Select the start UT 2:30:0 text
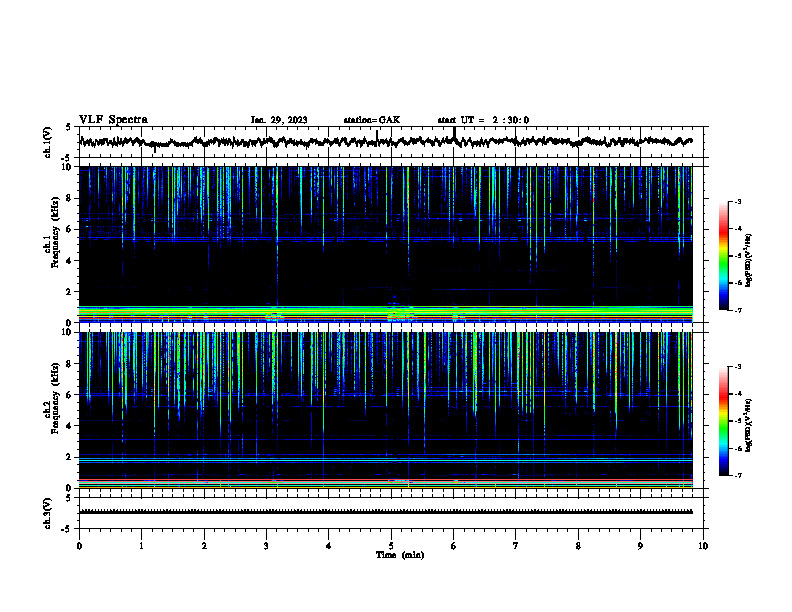 click(x=483, y=120)
